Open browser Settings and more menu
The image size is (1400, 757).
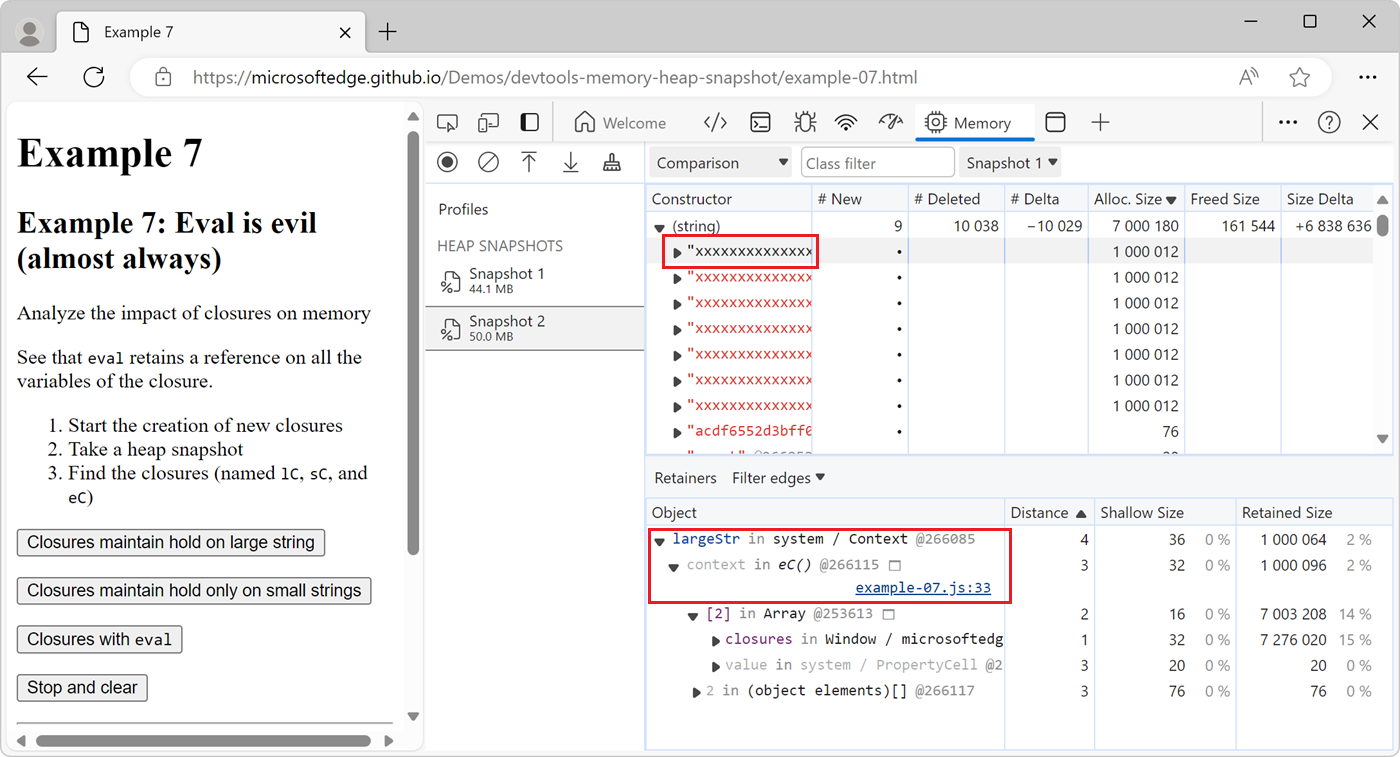(x=1368, y=77)
